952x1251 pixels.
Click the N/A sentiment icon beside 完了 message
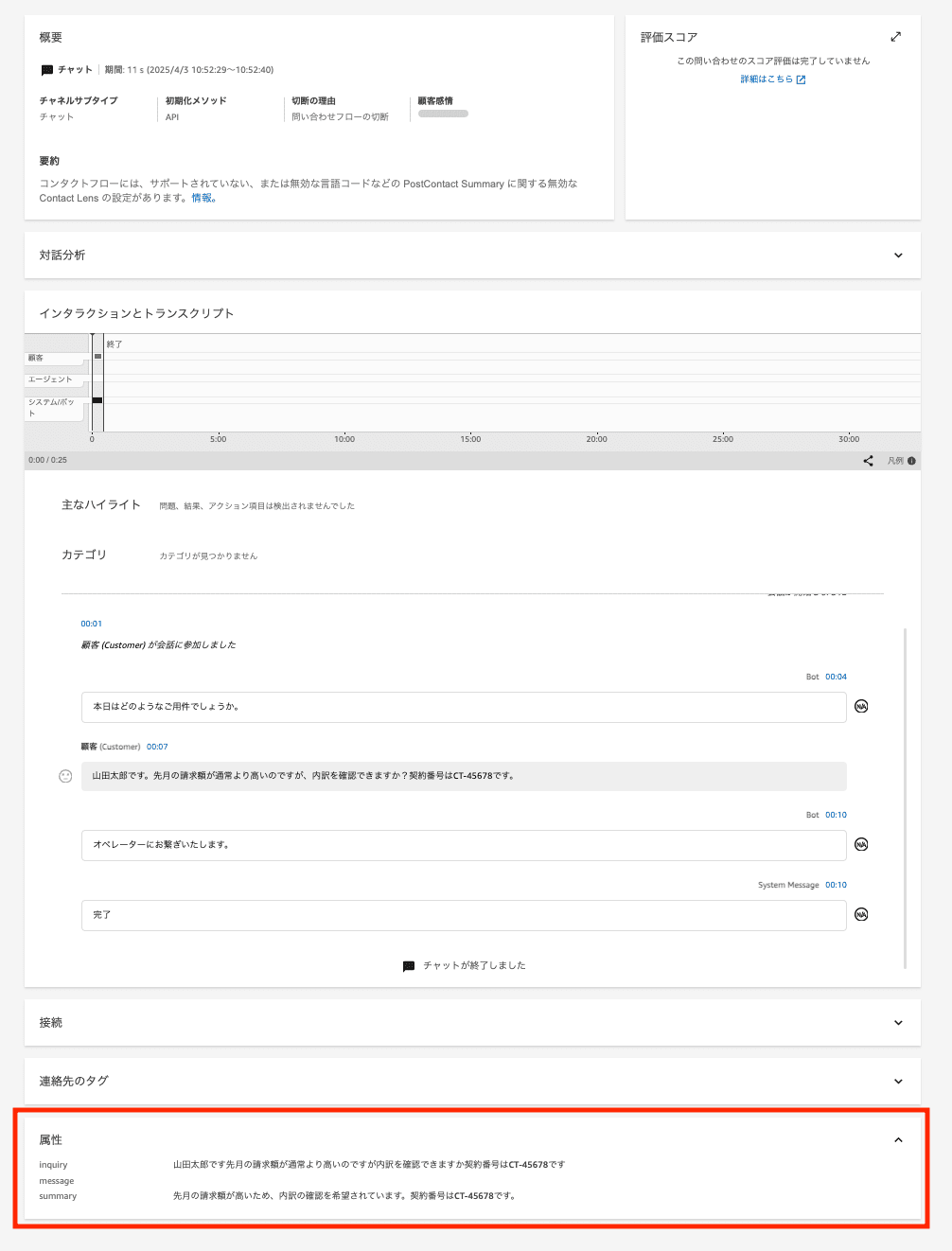(x=861, y=914)
